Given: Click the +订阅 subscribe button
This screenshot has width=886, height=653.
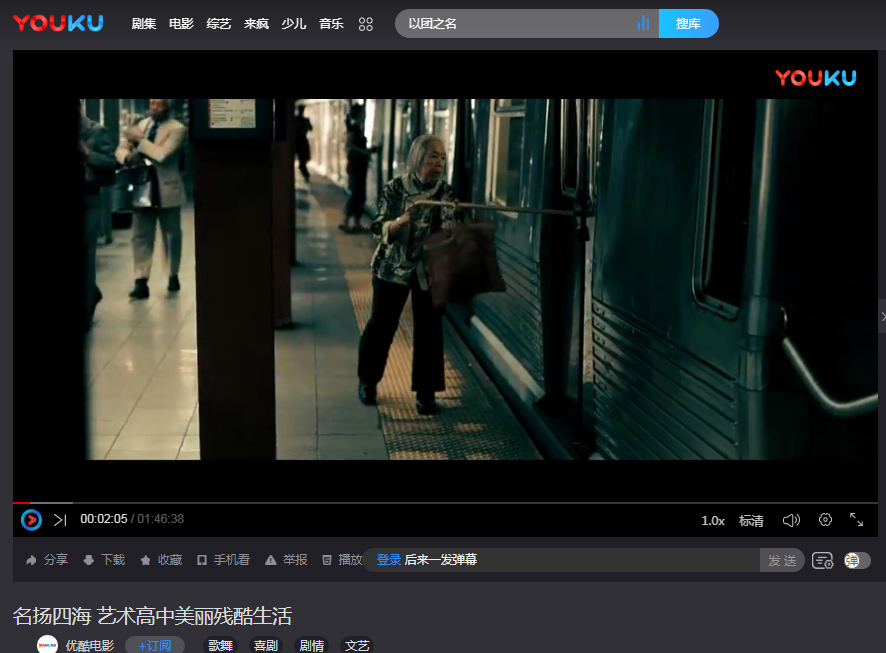Looking at the screenshot, I should click(x=155, y=645).
